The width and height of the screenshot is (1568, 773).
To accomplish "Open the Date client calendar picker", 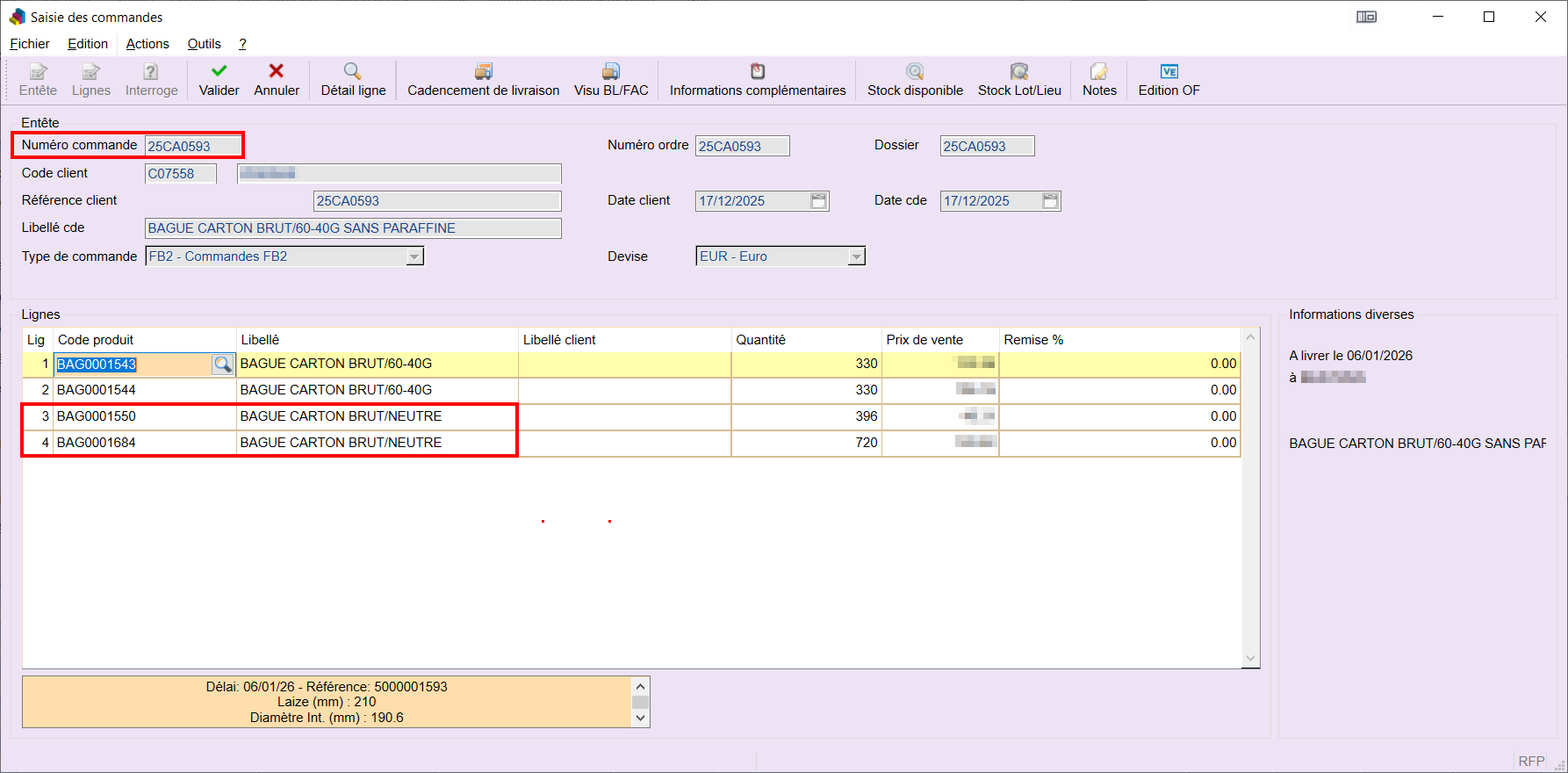I will click(x=818, y=201).
